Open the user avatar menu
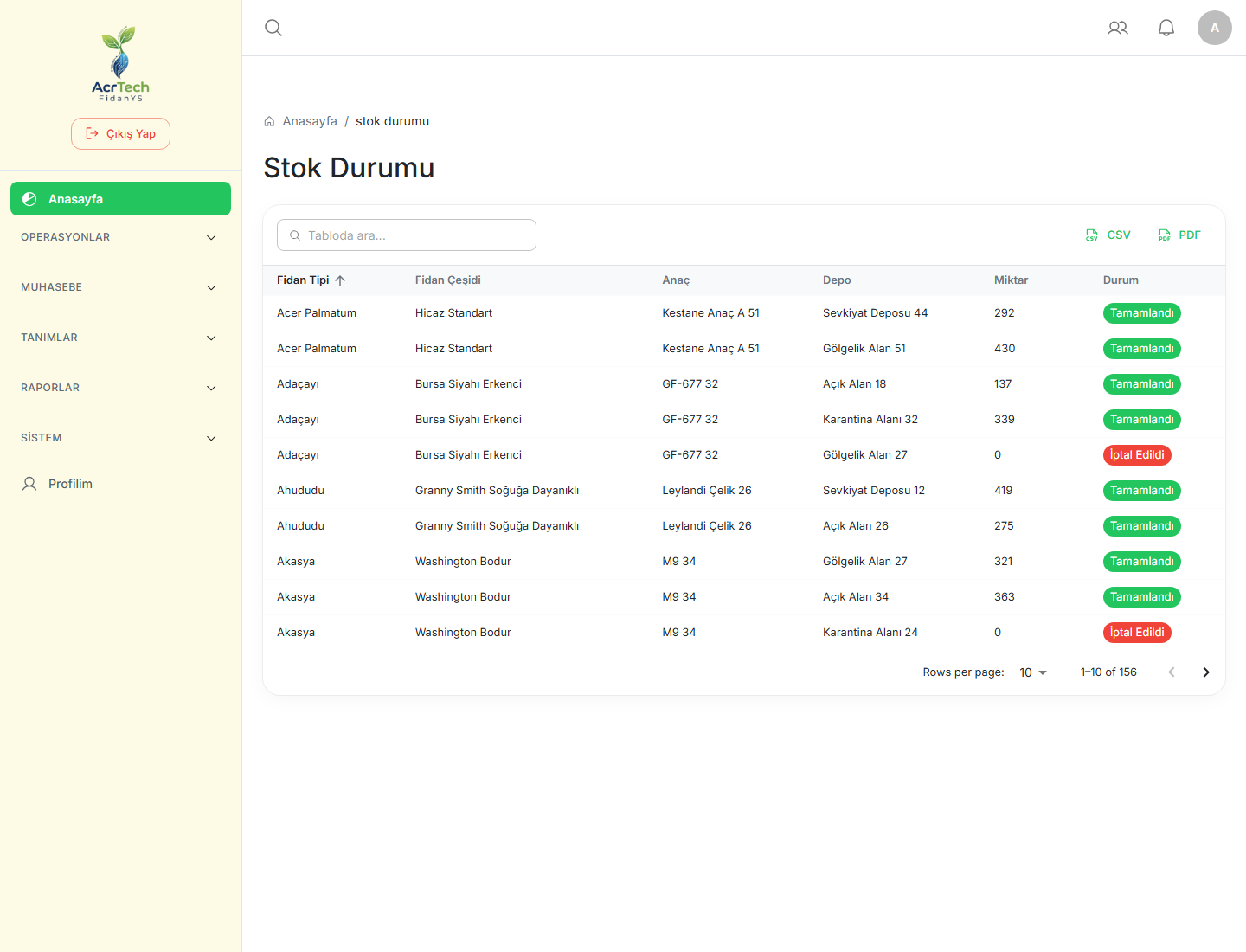This screenshot has height=952, width=1246. pyautogui.click(x=1215, y=28)
